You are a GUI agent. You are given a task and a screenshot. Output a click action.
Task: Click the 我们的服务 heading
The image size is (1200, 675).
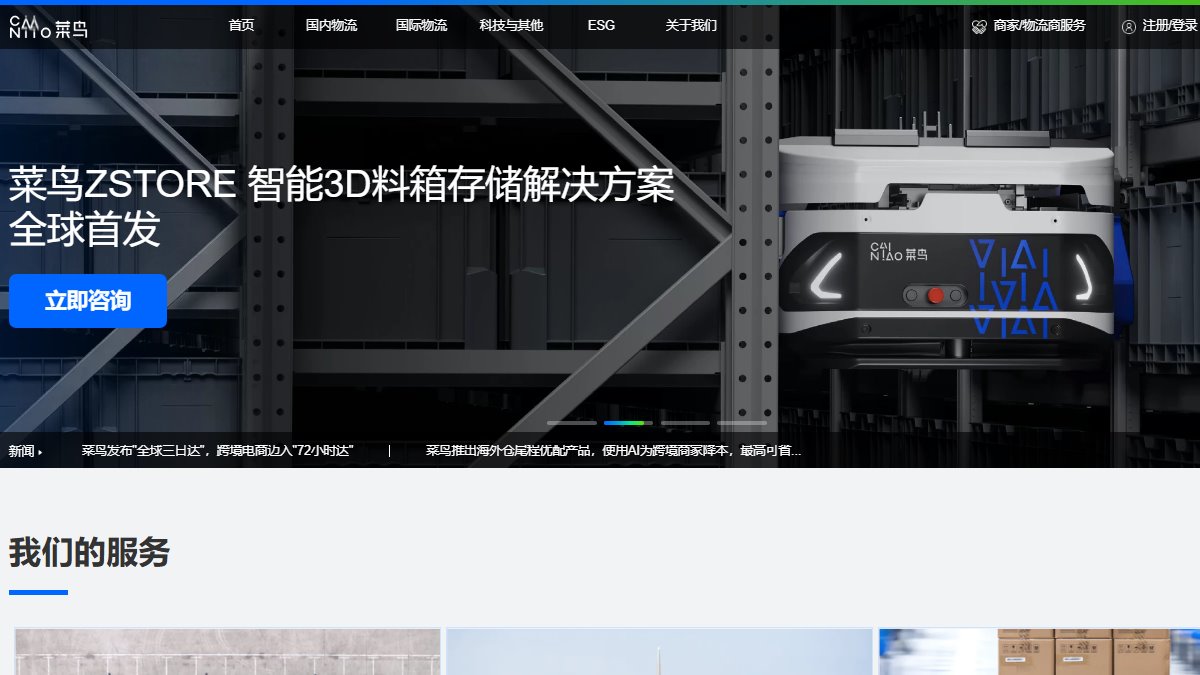click(89, 552)
